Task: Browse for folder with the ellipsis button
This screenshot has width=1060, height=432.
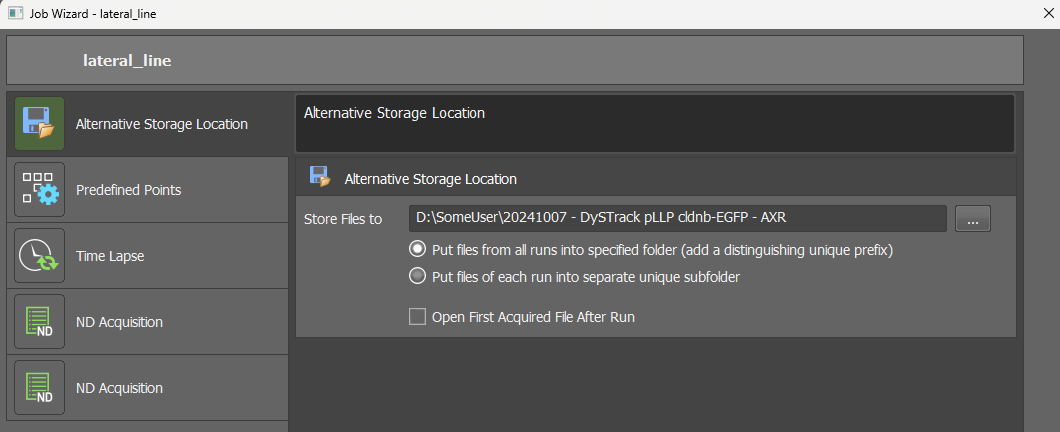Action: pos(973,218)
